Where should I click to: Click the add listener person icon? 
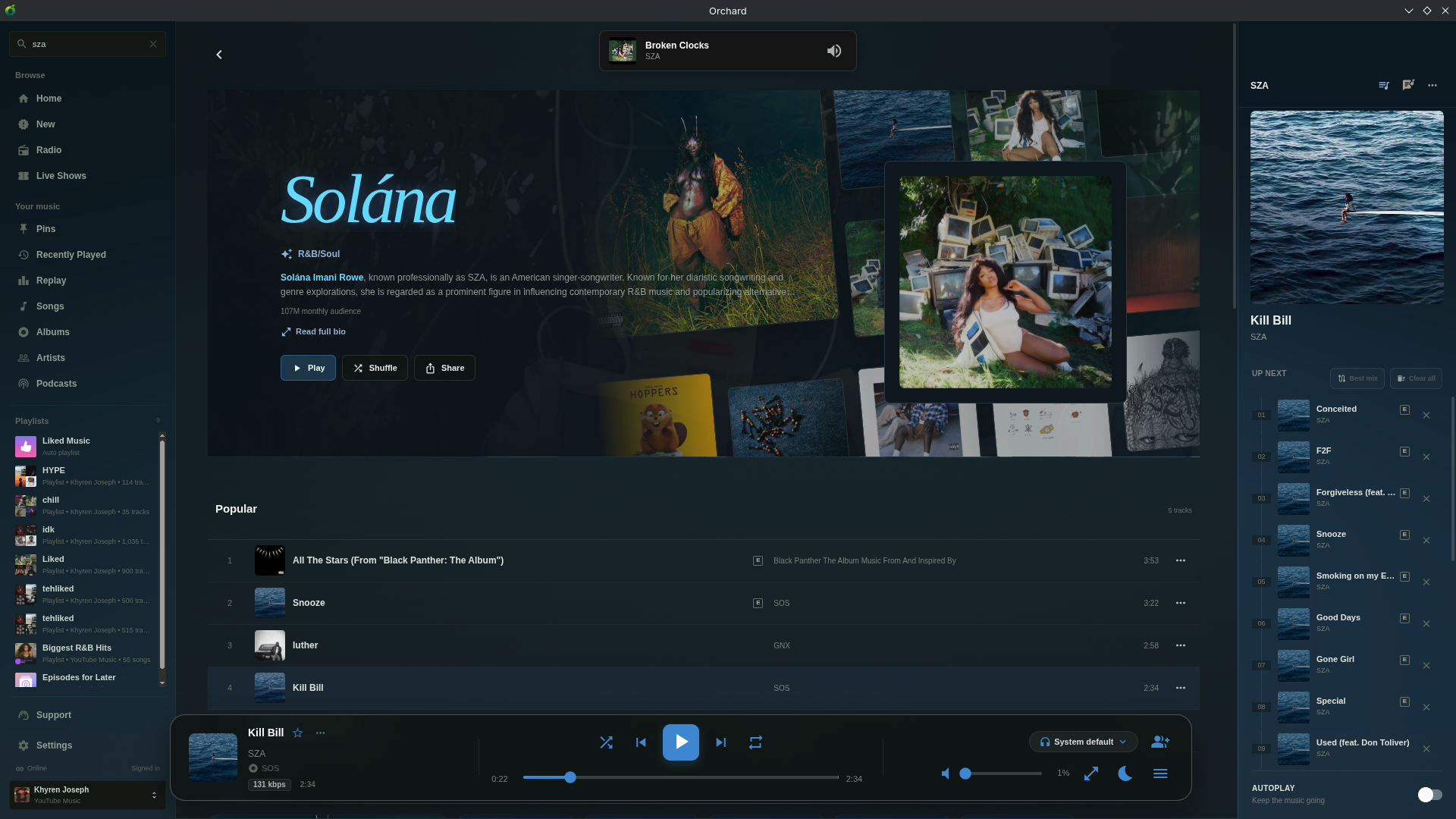click(x=1160, y=742)
